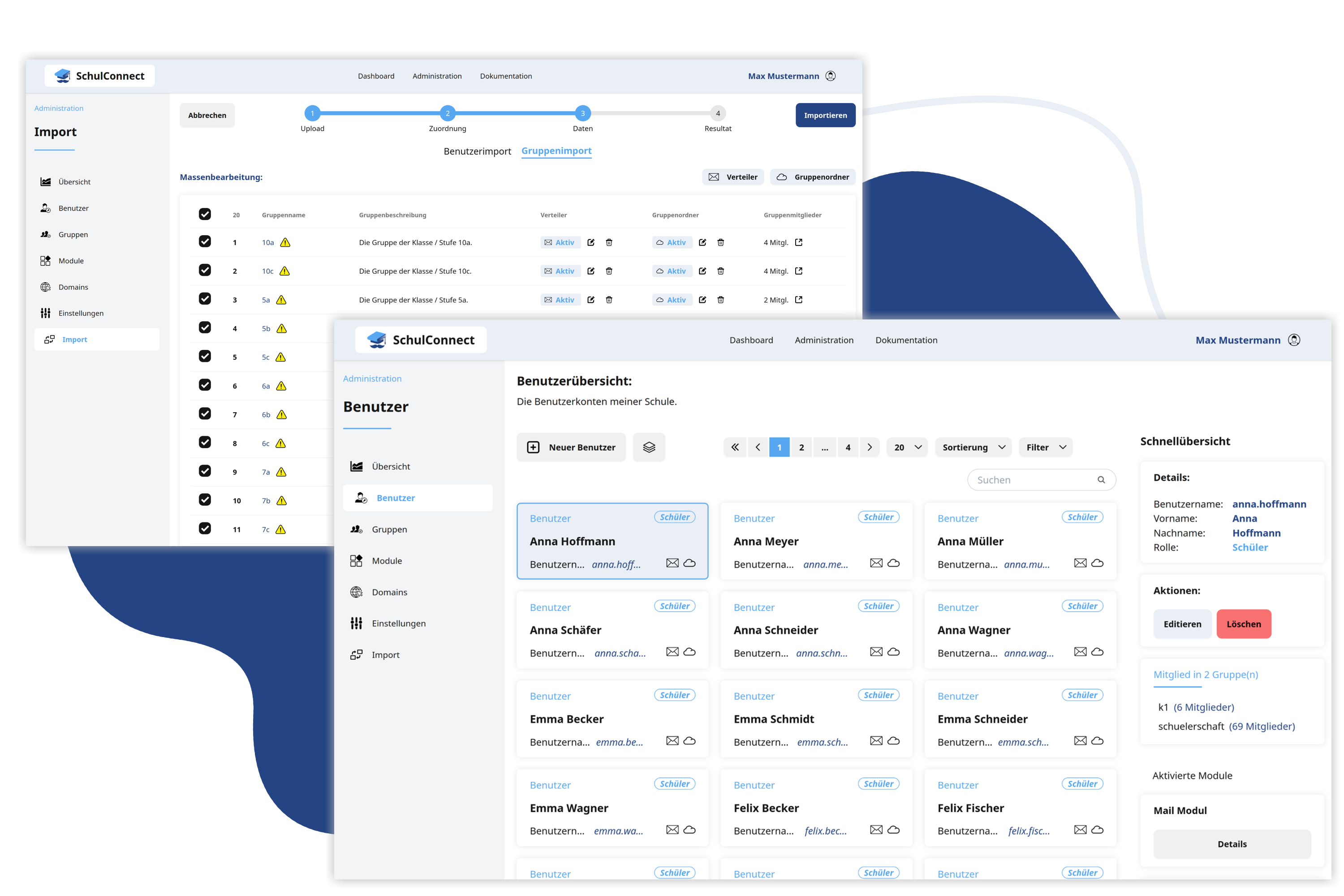Click the Importieren button
This screenshot has height=896, width=1344.
pos(825,116)
